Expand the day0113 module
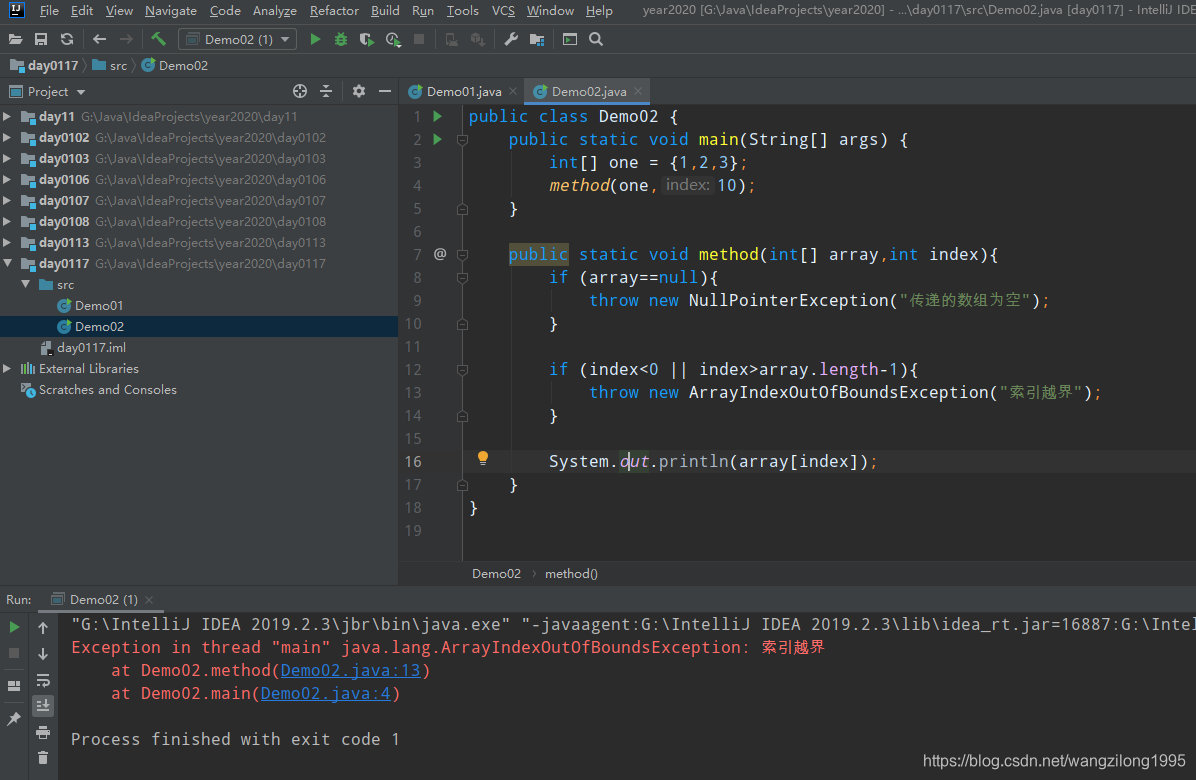Viewport: 1196px width, 780px height. (x=7, y=242)
